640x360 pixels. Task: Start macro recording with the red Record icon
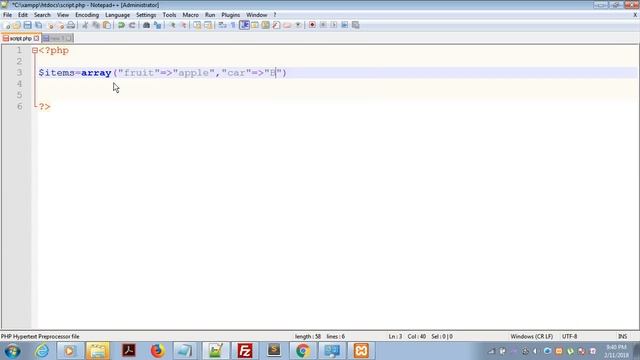(312, 25)
